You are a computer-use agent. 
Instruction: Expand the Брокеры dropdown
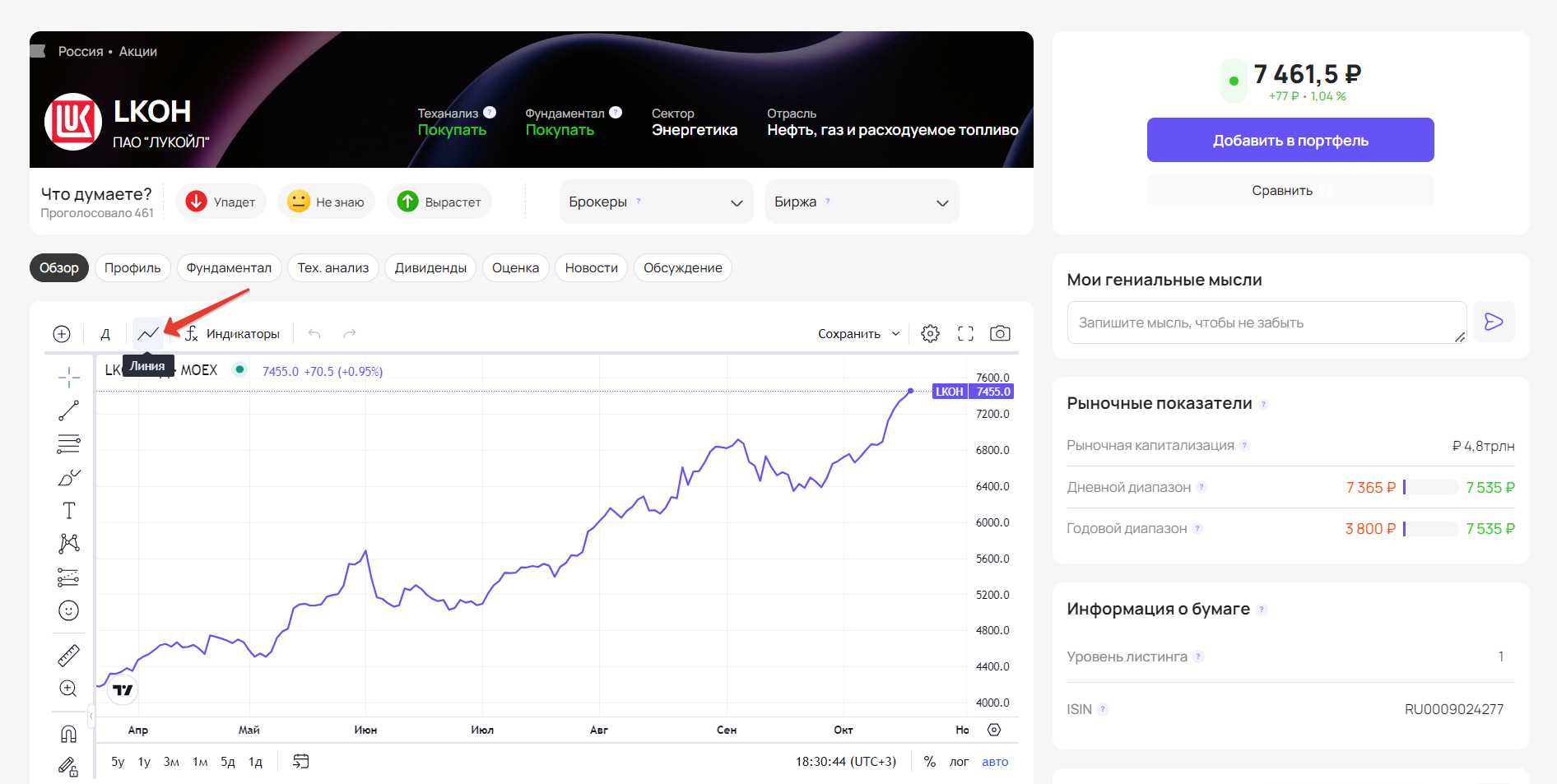pos(656,202)
